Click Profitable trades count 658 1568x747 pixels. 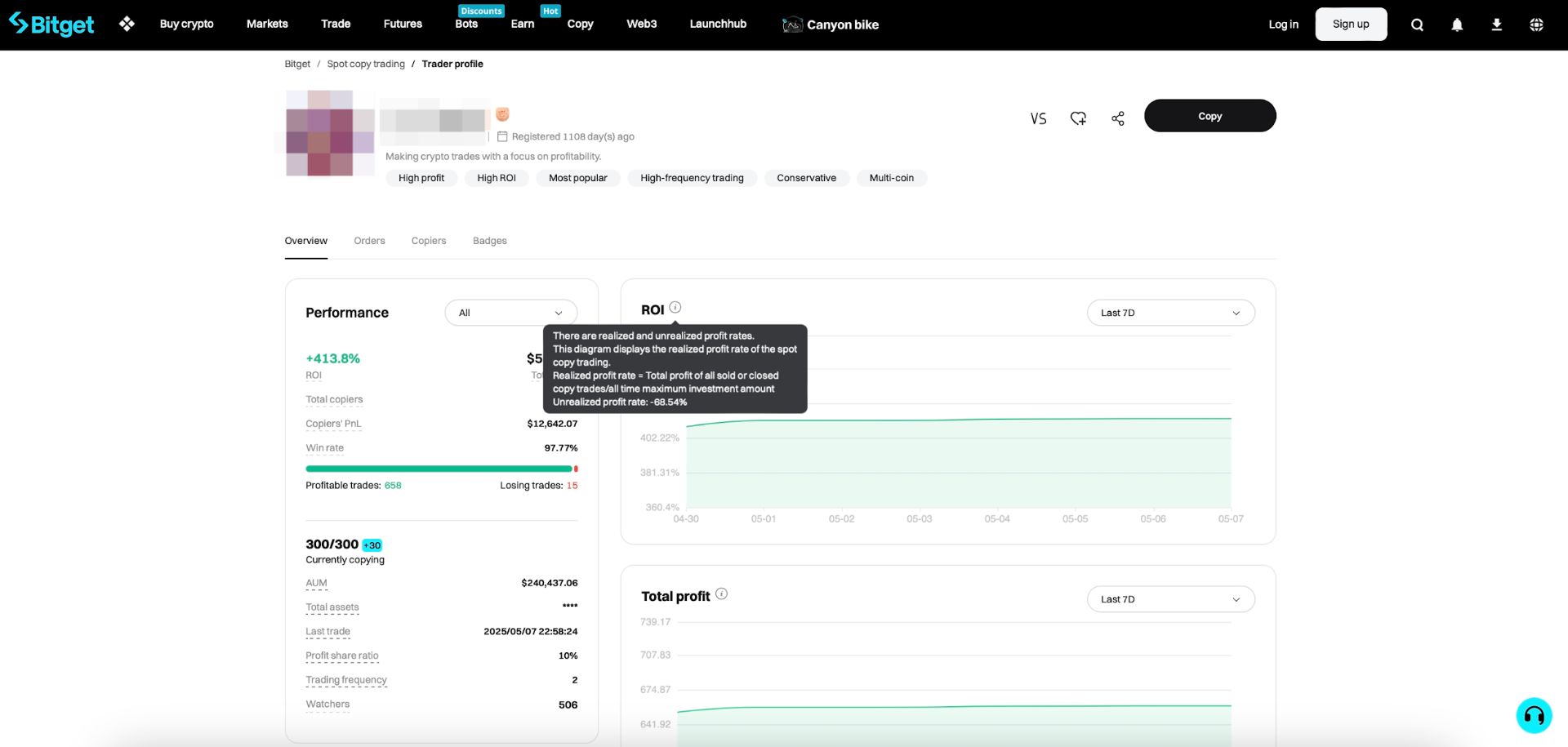coord(393,486)
